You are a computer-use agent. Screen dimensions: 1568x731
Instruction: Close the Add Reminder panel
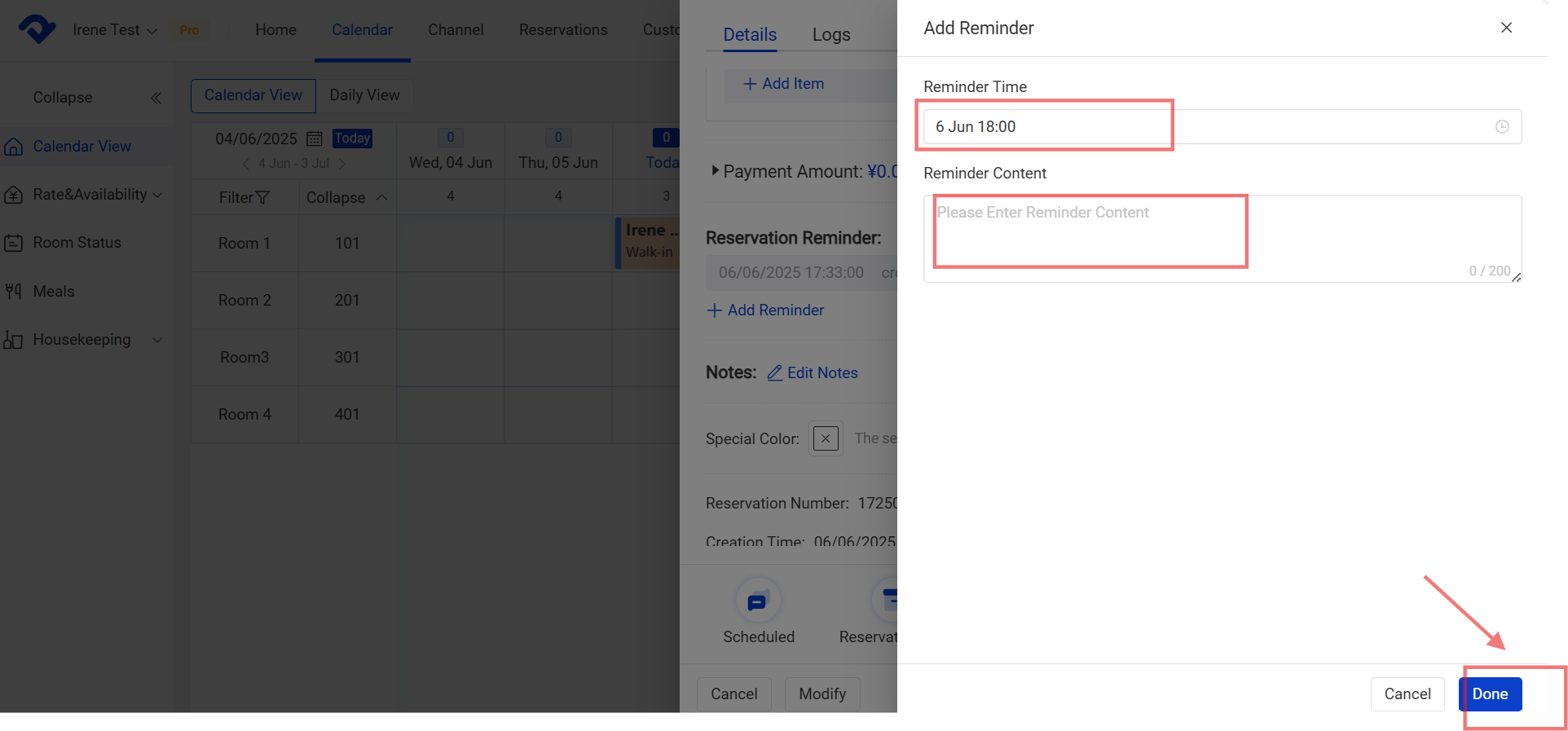pyautogui.click(x=1506, y=28)
